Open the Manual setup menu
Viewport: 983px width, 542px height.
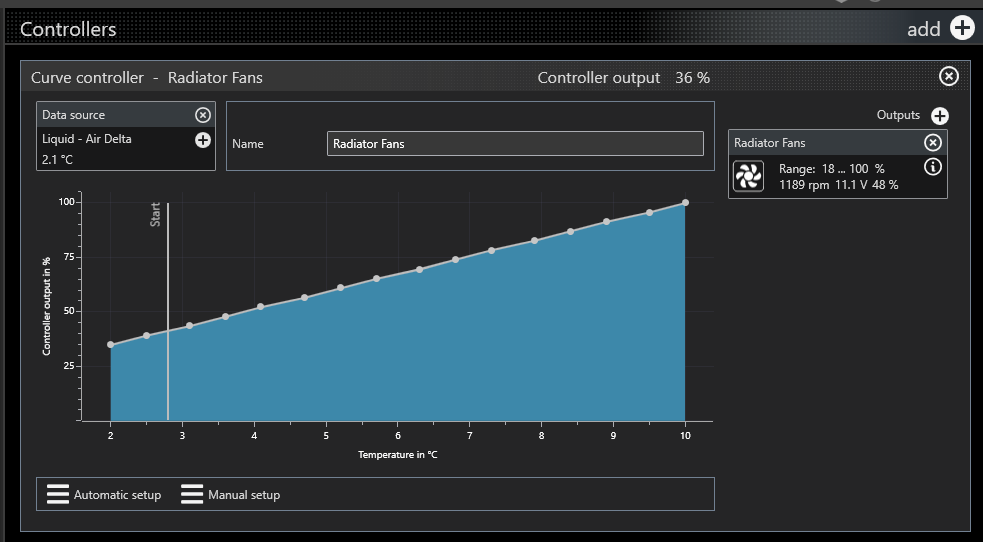231,494
